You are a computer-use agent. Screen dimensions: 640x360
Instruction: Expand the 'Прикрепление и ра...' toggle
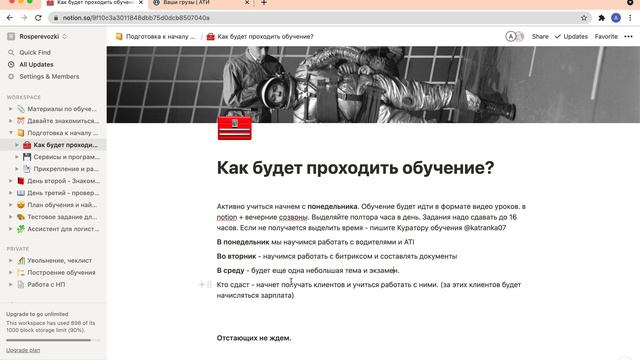tap(17, 169)
